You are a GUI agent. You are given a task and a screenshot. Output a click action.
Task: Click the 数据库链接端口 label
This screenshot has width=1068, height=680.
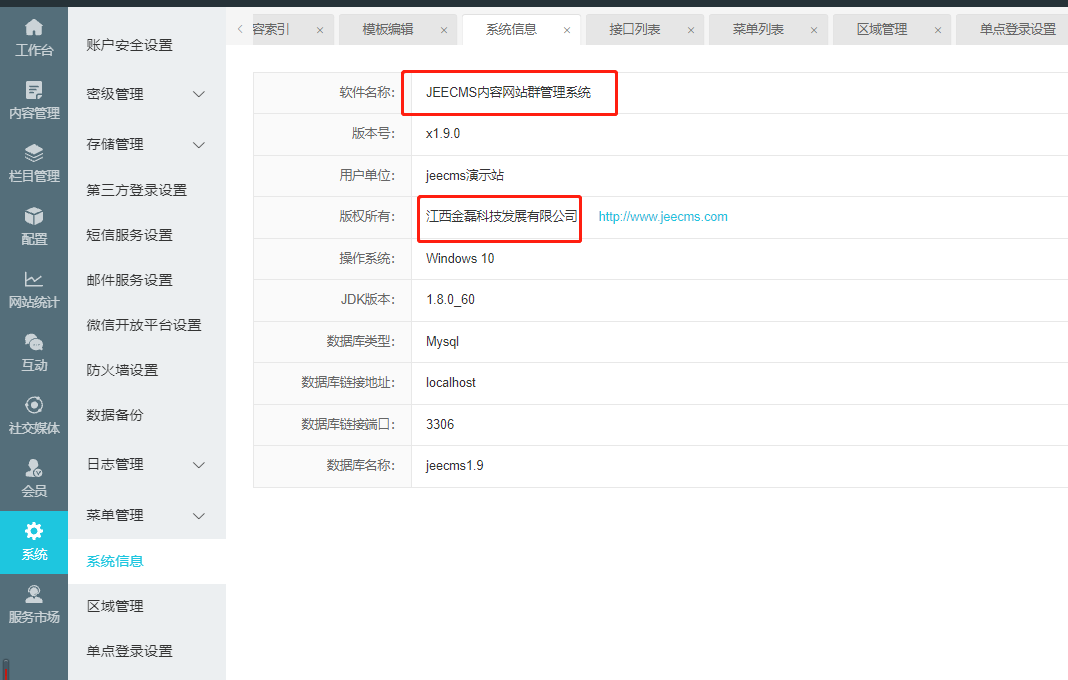pyautogui.click(x=347, y=424)
